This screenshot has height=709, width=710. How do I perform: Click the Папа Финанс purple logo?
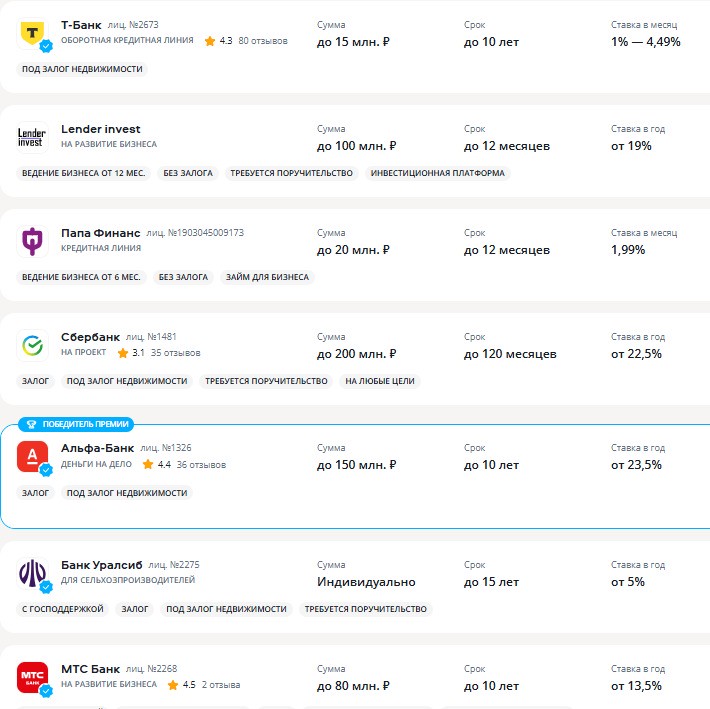32,241
